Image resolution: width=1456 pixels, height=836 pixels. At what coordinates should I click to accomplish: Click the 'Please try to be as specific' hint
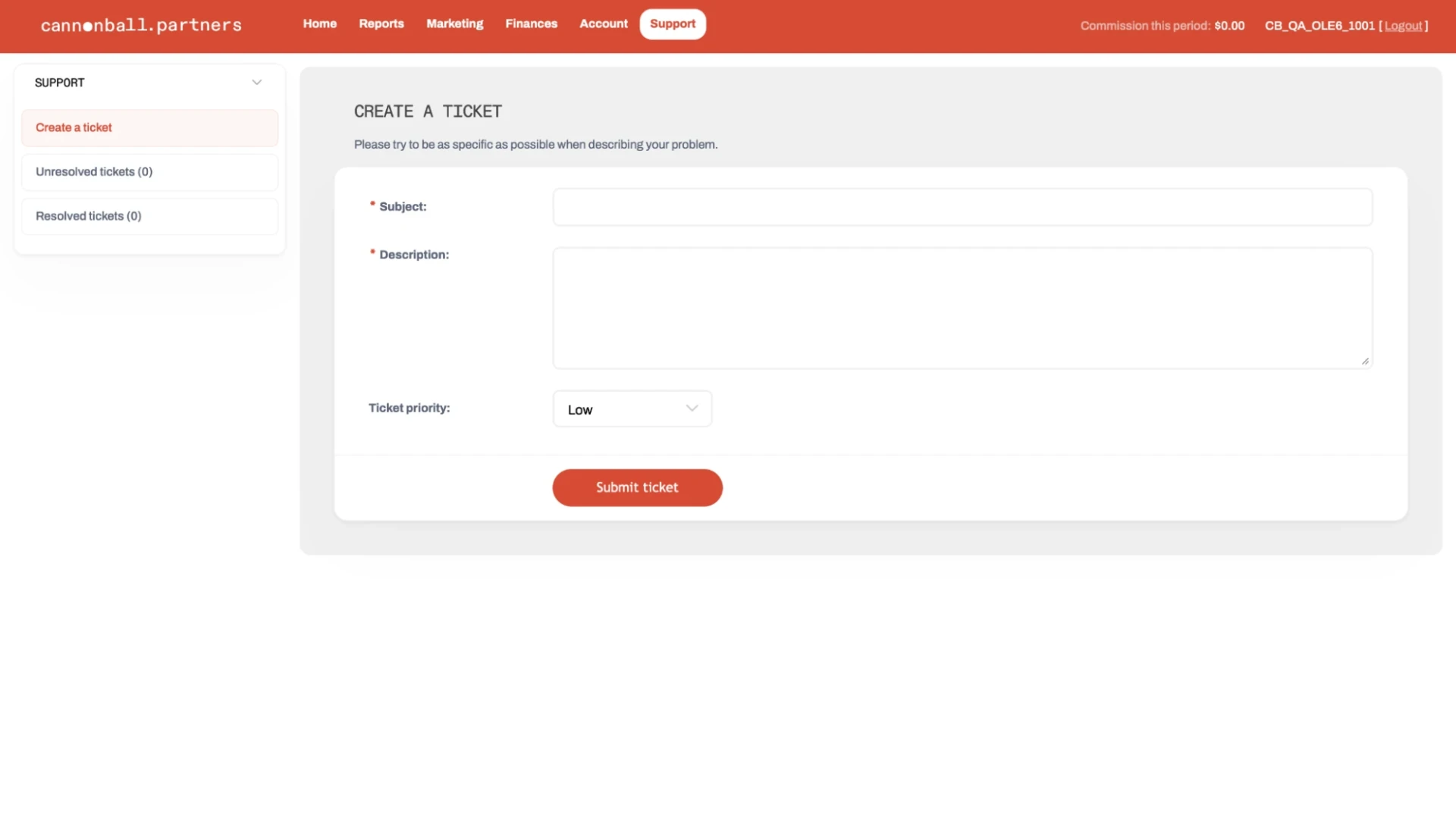click(x=535, y=144)
